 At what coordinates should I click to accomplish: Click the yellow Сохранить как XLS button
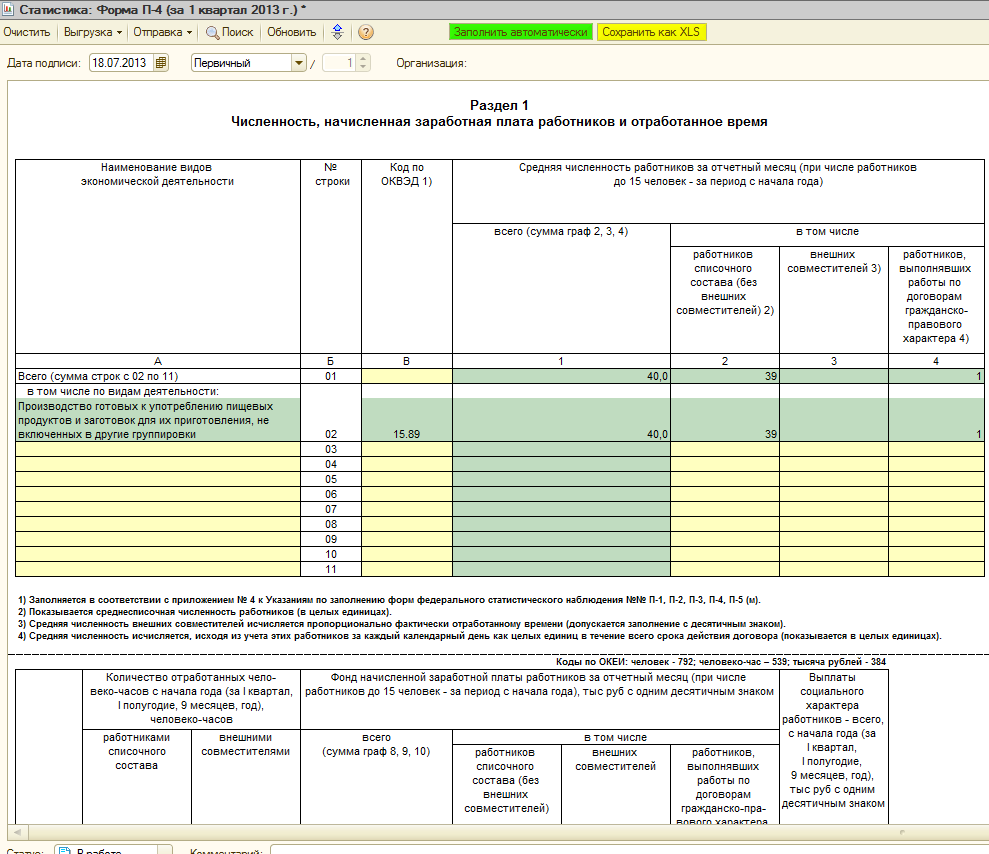click(x=651, y=32)
